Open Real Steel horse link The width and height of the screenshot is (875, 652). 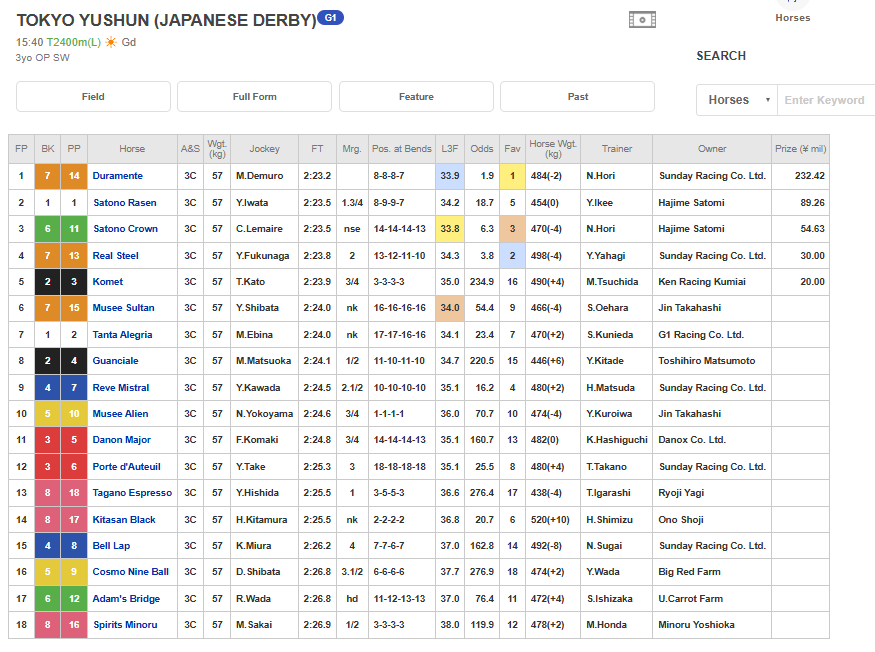tap(116, 256)
